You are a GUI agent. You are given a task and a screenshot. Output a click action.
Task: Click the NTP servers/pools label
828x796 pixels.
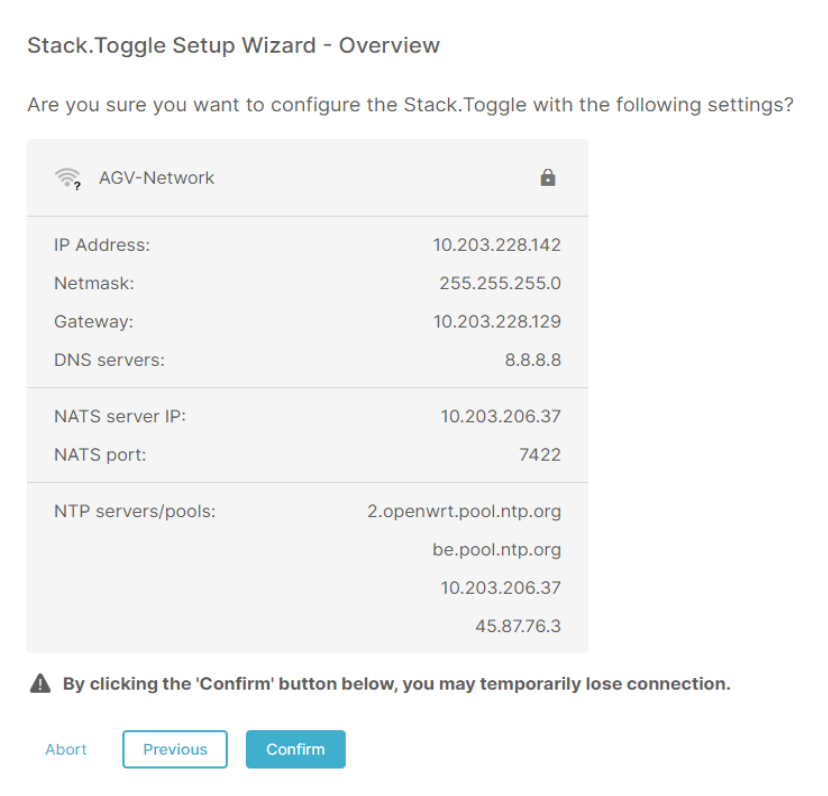[x=135, y=512]
